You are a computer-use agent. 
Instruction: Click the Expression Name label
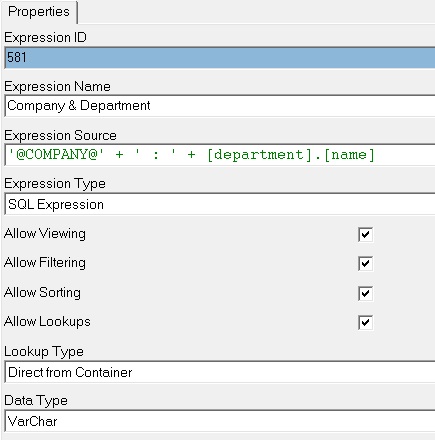[57, 86]
